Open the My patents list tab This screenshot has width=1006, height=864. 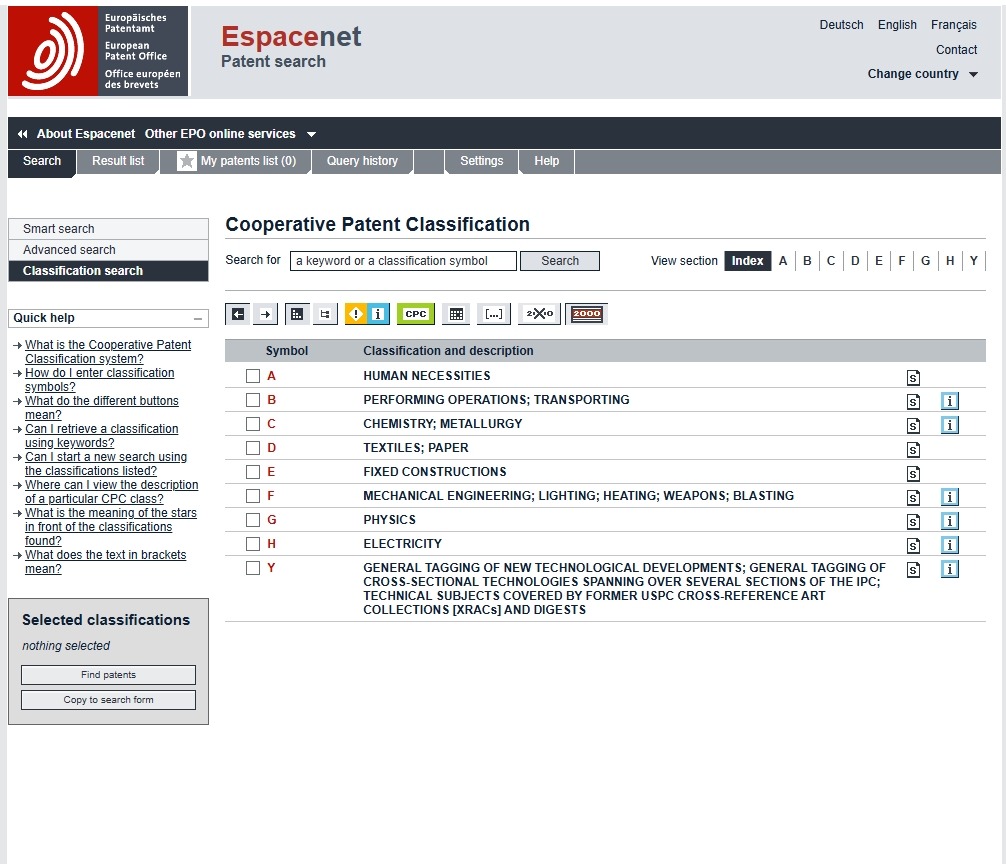click(236, 161)
